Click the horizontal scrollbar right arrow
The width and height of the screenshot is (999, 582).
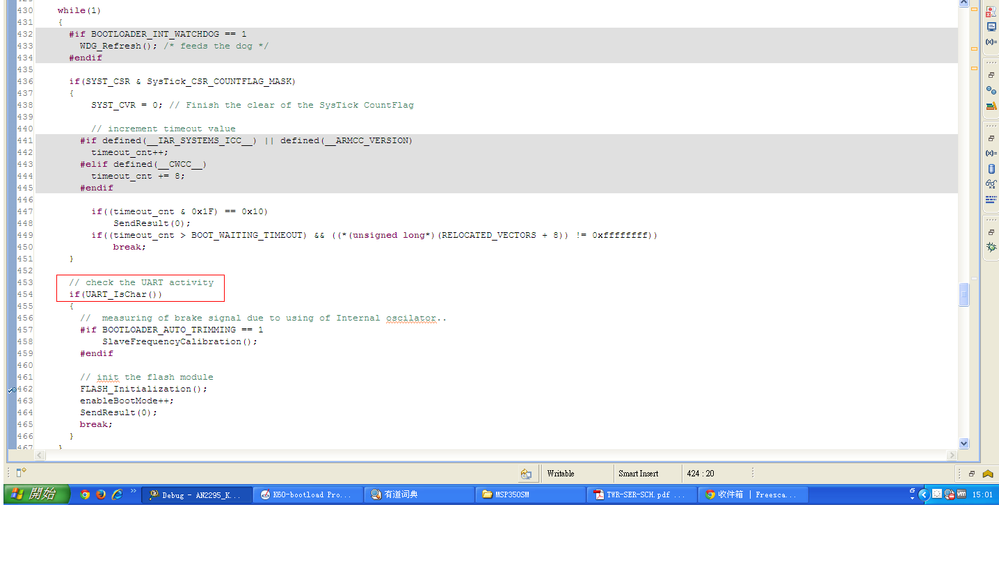coord(952,455)
